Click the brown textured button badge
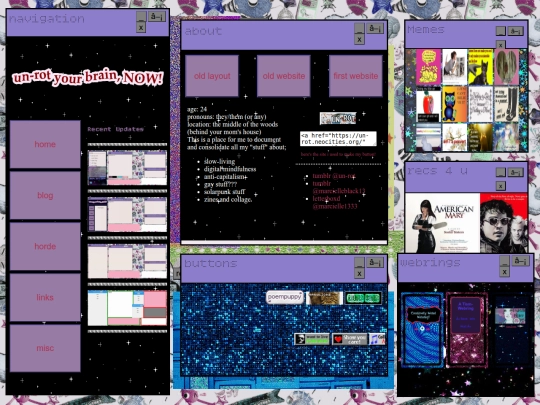Screen dimensions: 540x405 point(324,298)
